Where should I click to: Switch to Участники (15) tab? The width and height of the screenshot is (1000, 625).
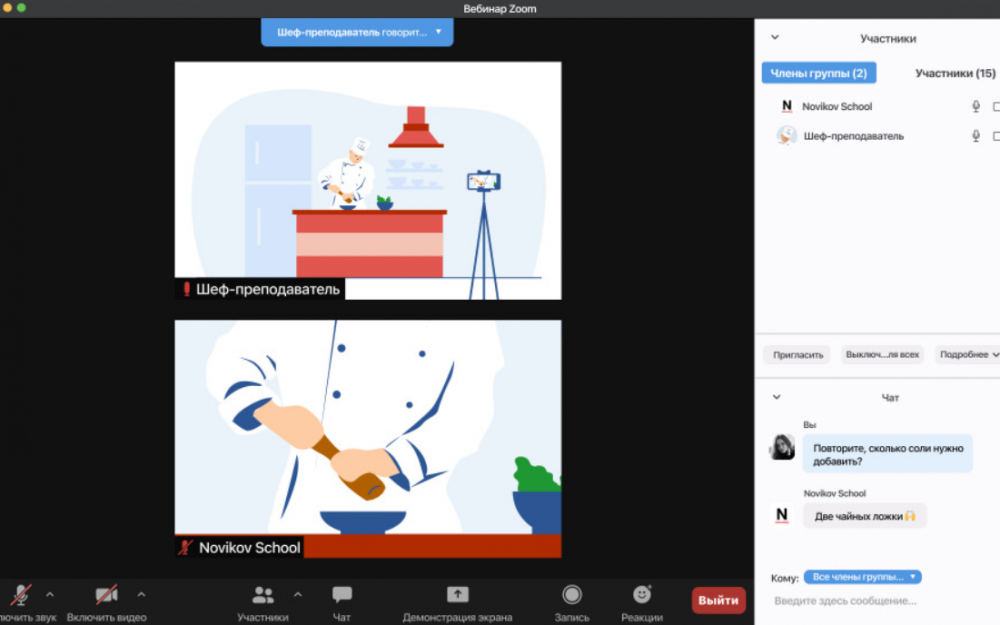tap(955, 73)
